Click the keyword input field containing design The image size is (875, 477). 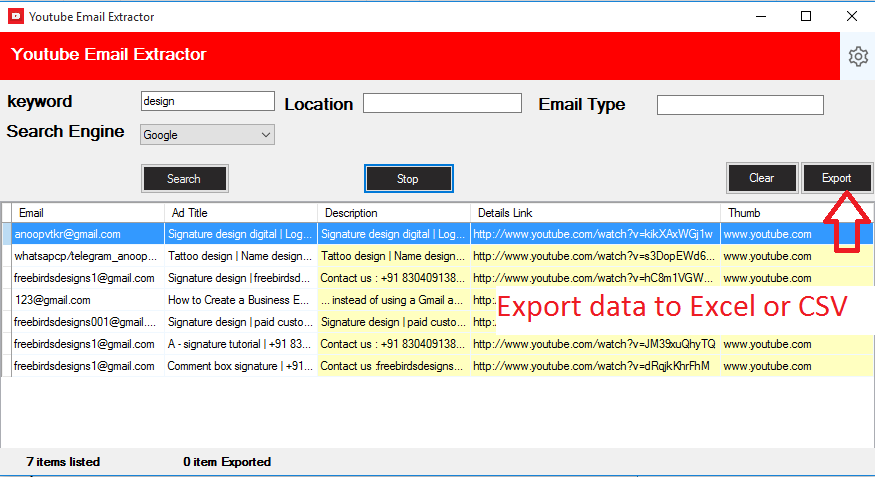[207, 101]
